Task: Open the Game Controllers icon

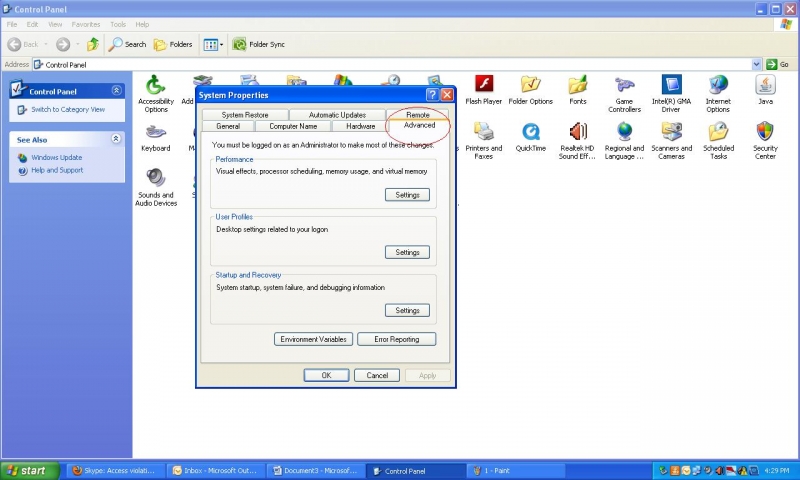Action: [624, 86]
